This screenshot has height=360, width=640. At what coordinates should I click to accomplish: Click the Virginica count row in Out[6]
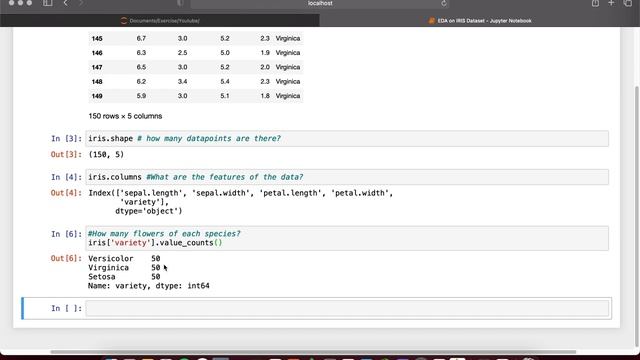point(124,268)
